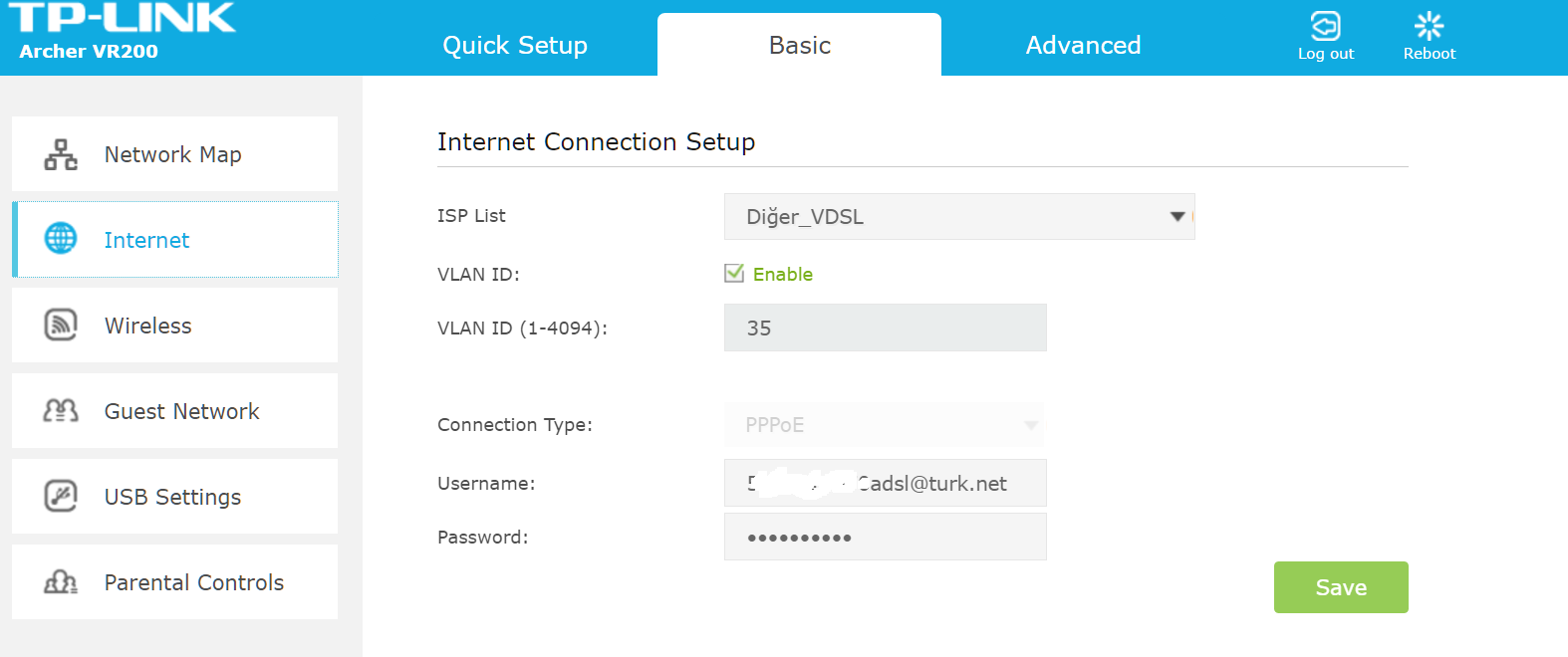Click the Network Map icon
This screenshot has width=1568, height=657.
(x=61, y=154)
